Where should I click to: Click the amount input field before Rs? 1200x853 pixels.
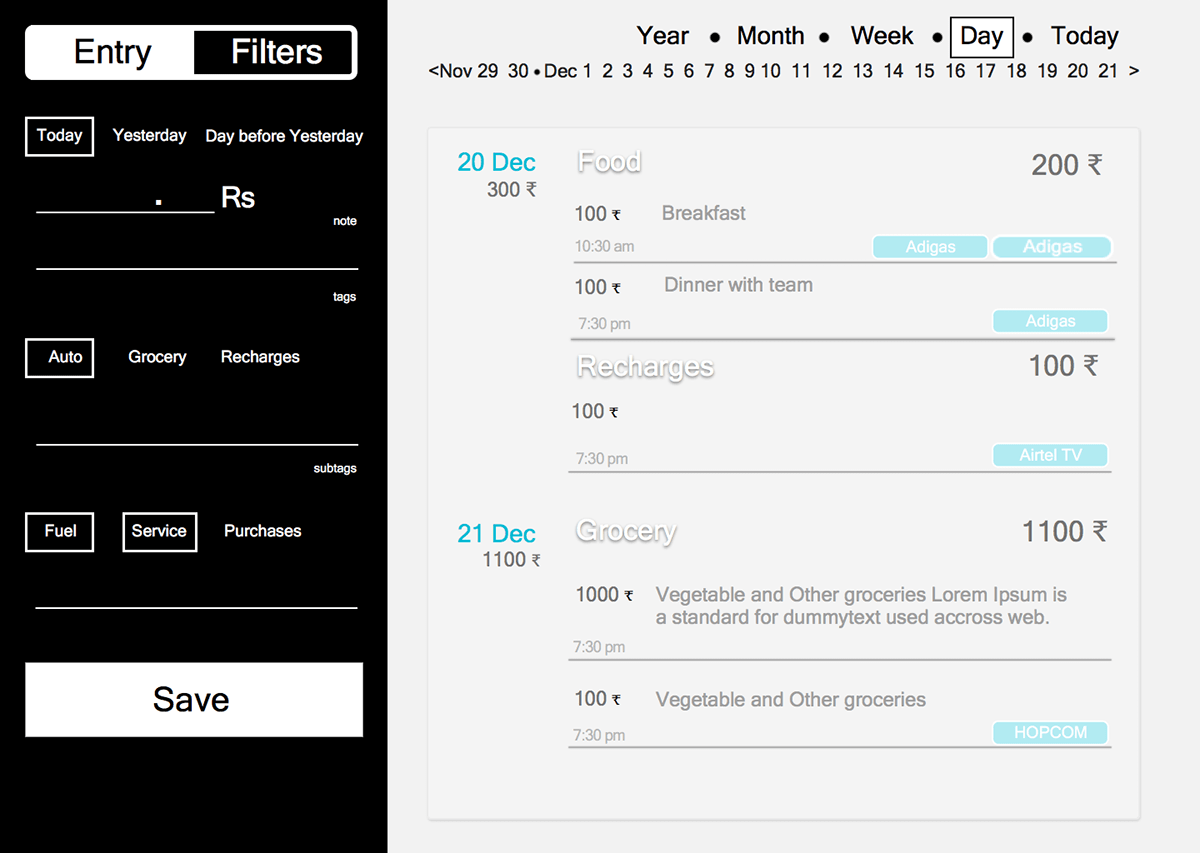click(125, 198)
